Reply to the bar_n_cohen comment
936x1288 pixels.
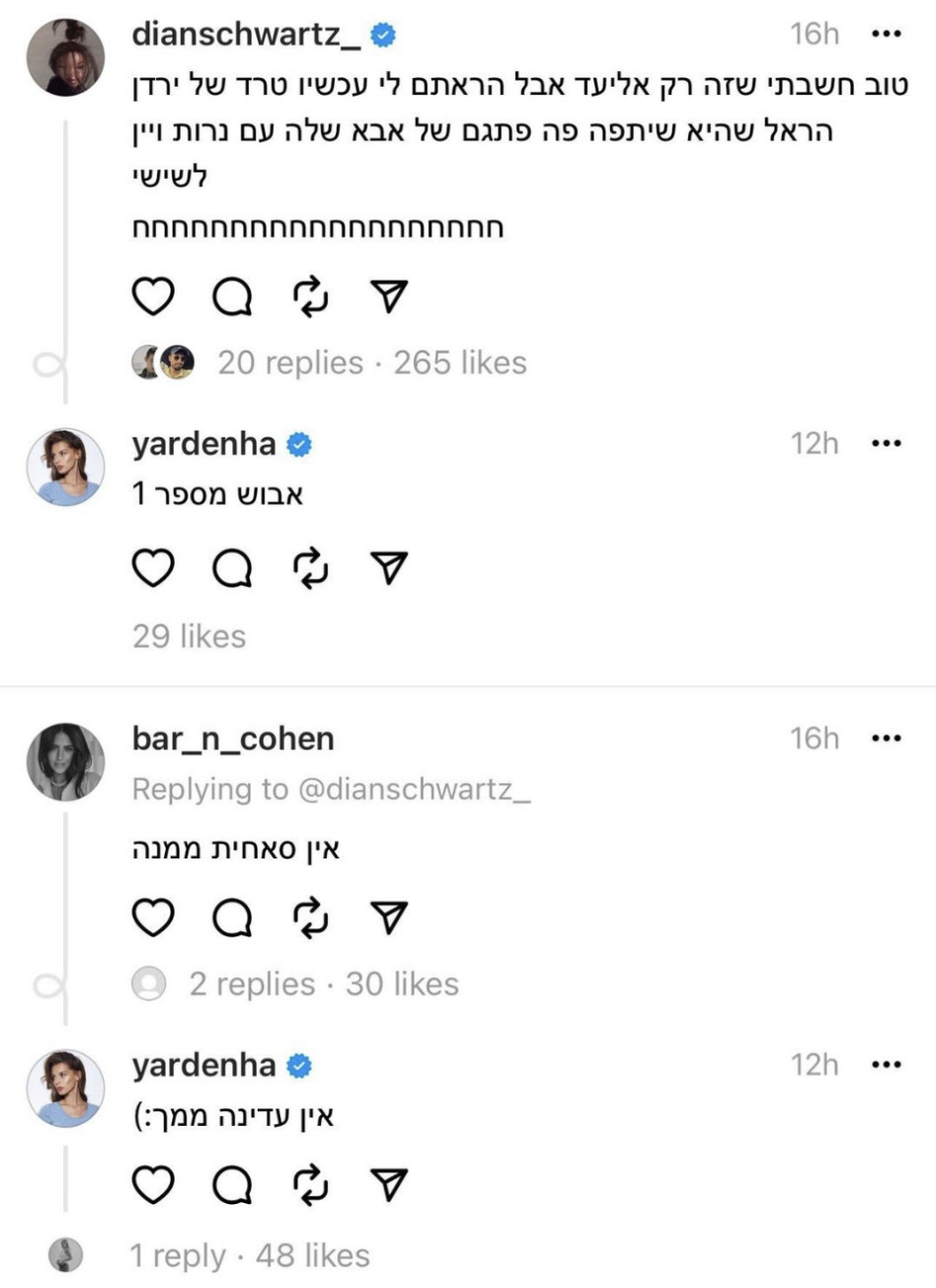(232, 919)
